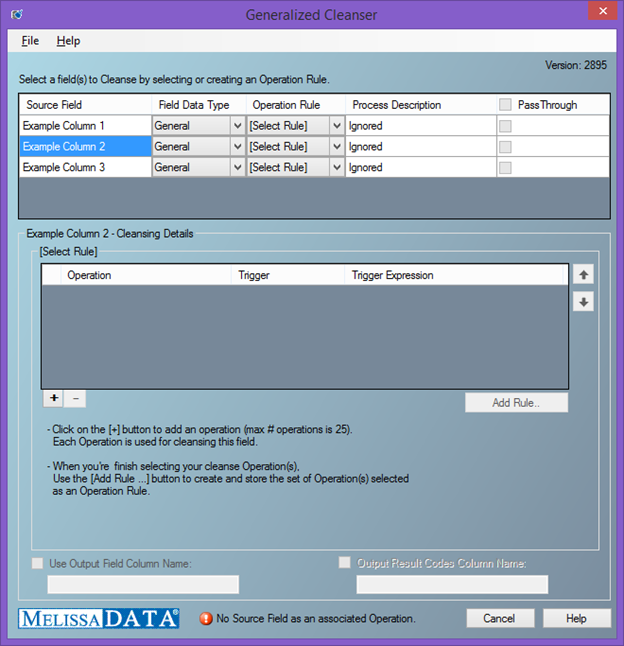Click the Output Result Codes Column Name field
This screenshot has width=624, height=646.
(x=452, y=584)
